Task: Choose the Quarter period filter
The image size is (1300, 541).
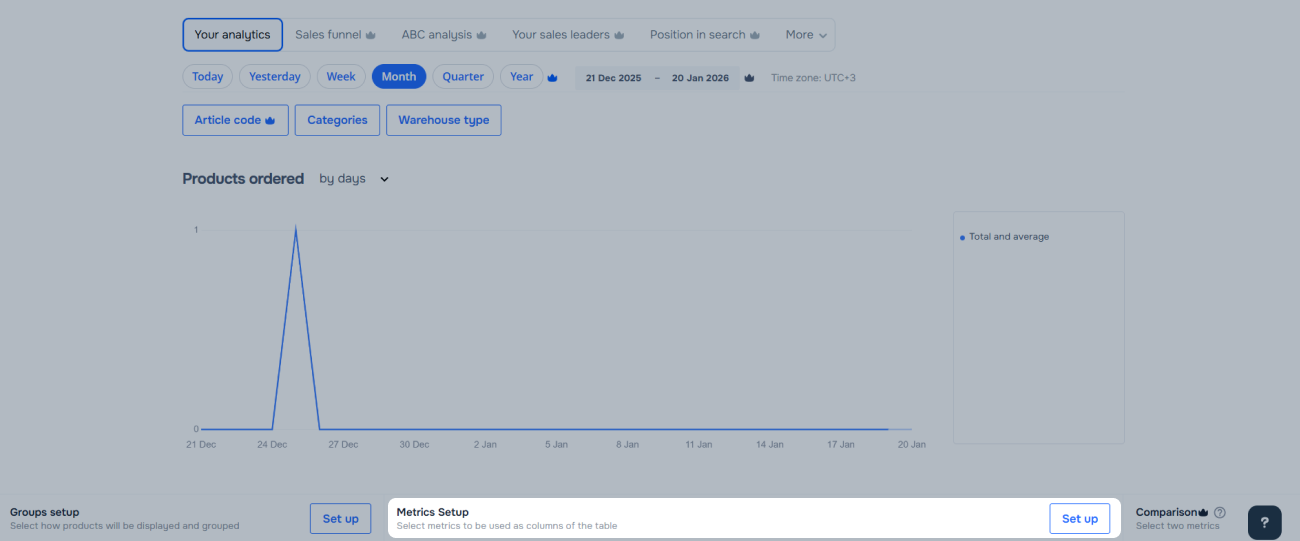Action: [x=463, y=77]
